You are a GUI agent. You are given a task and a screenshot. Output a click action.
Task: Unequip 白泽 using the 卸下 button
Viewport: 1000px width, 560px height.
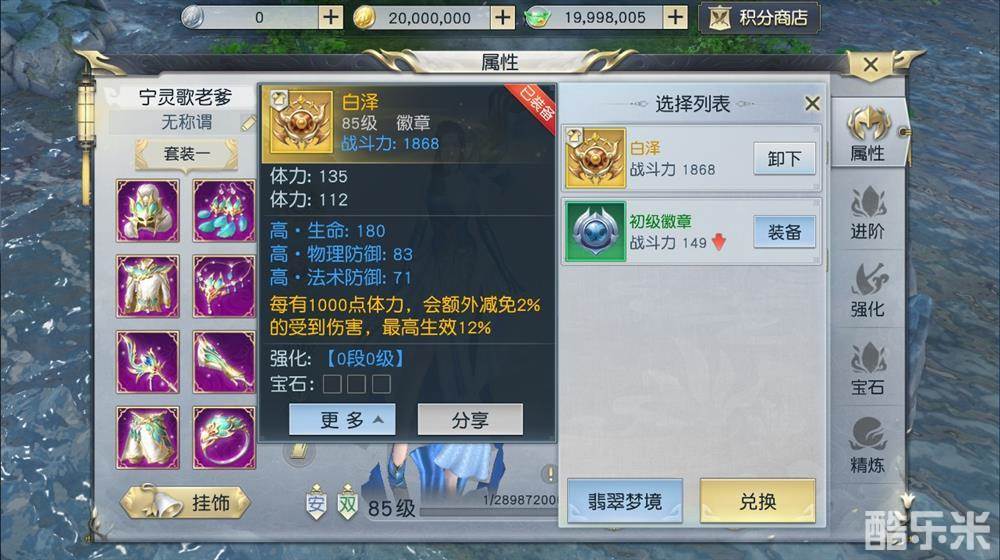784,158
